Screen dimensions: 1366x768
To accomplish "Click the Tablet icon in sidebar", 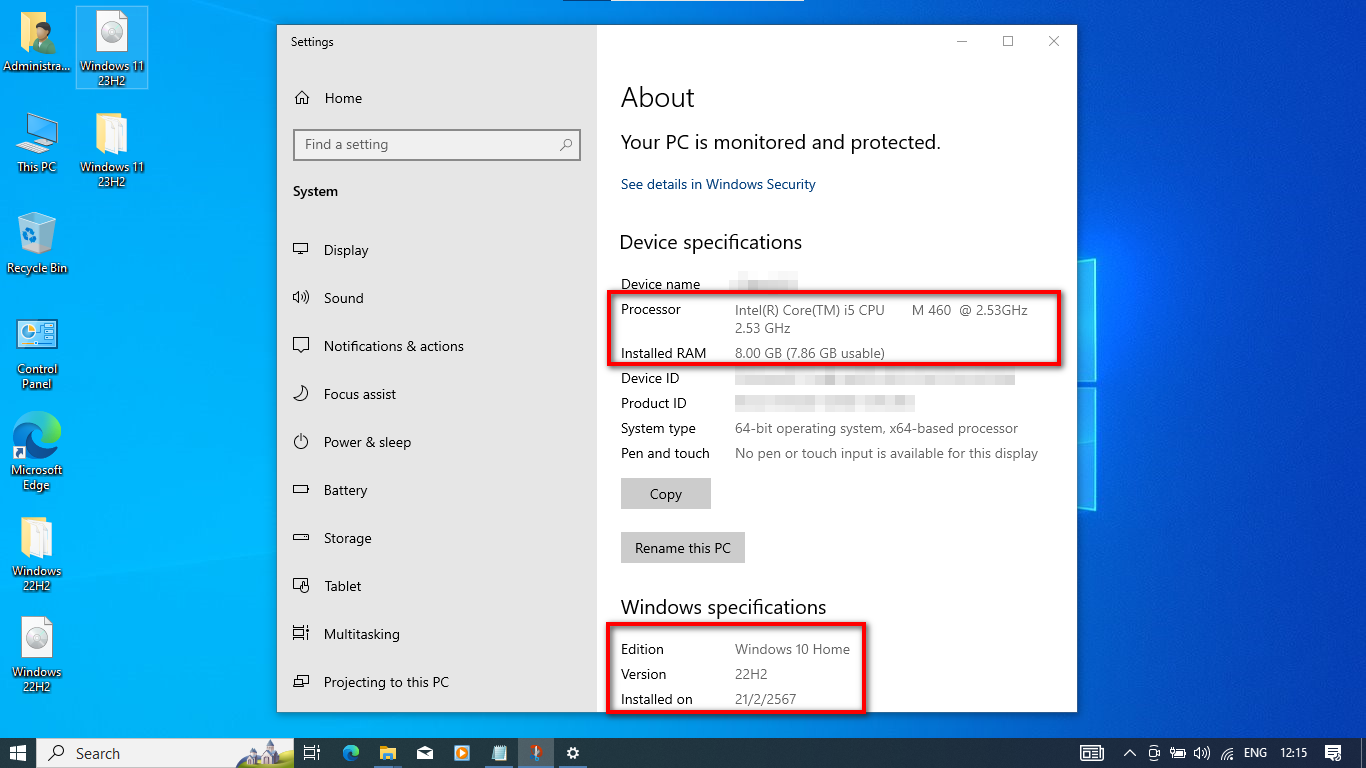I will click(301, 585).
